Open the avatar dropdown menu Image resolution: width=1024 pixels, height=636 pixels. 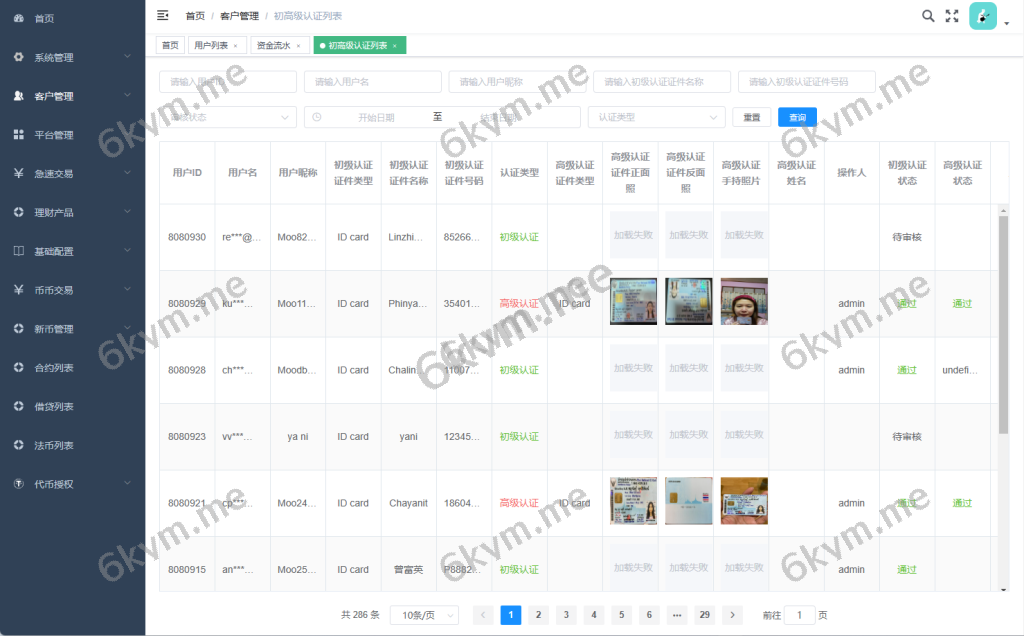(x=983, y=16)
